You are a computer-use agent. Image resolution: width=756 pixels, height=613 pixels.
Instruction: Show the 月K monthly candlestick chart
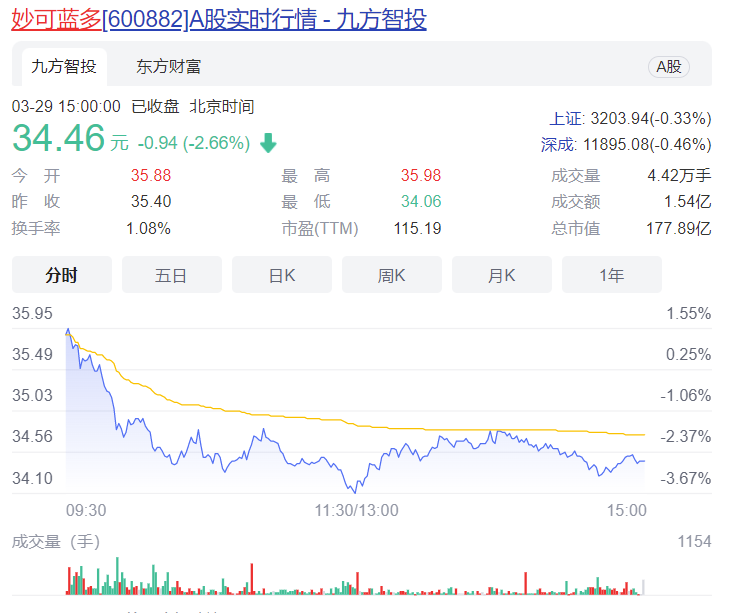501,275
